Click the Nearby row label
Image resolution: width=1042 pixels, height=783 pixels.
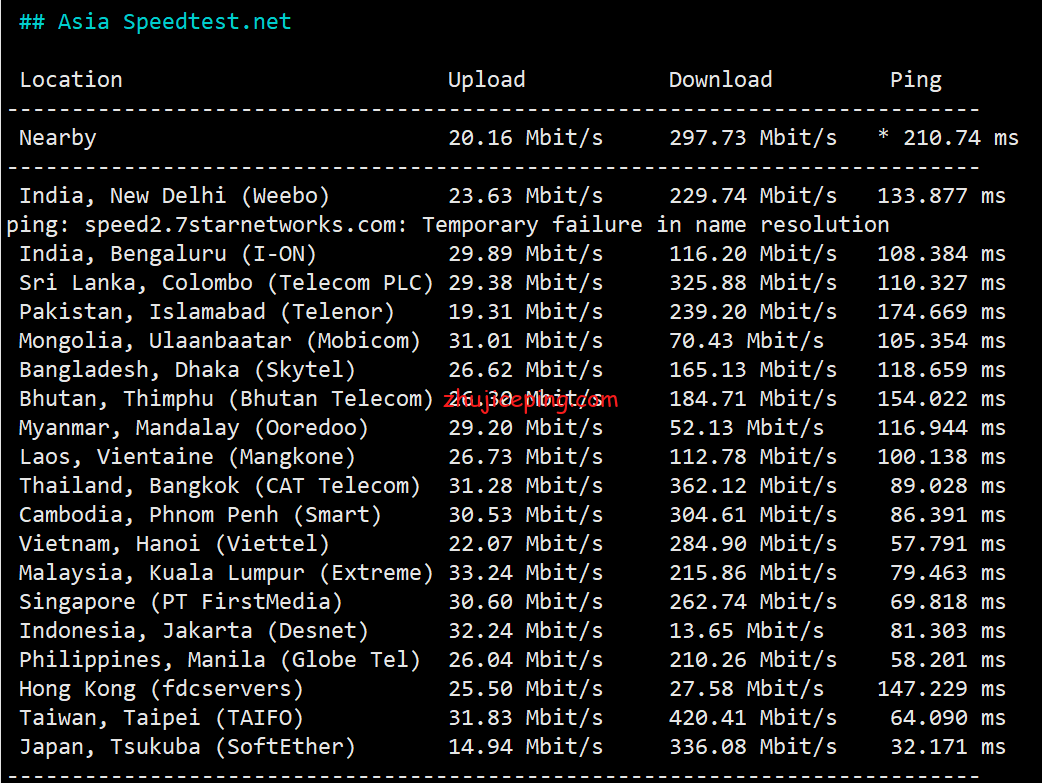click(x=58, y=138)
